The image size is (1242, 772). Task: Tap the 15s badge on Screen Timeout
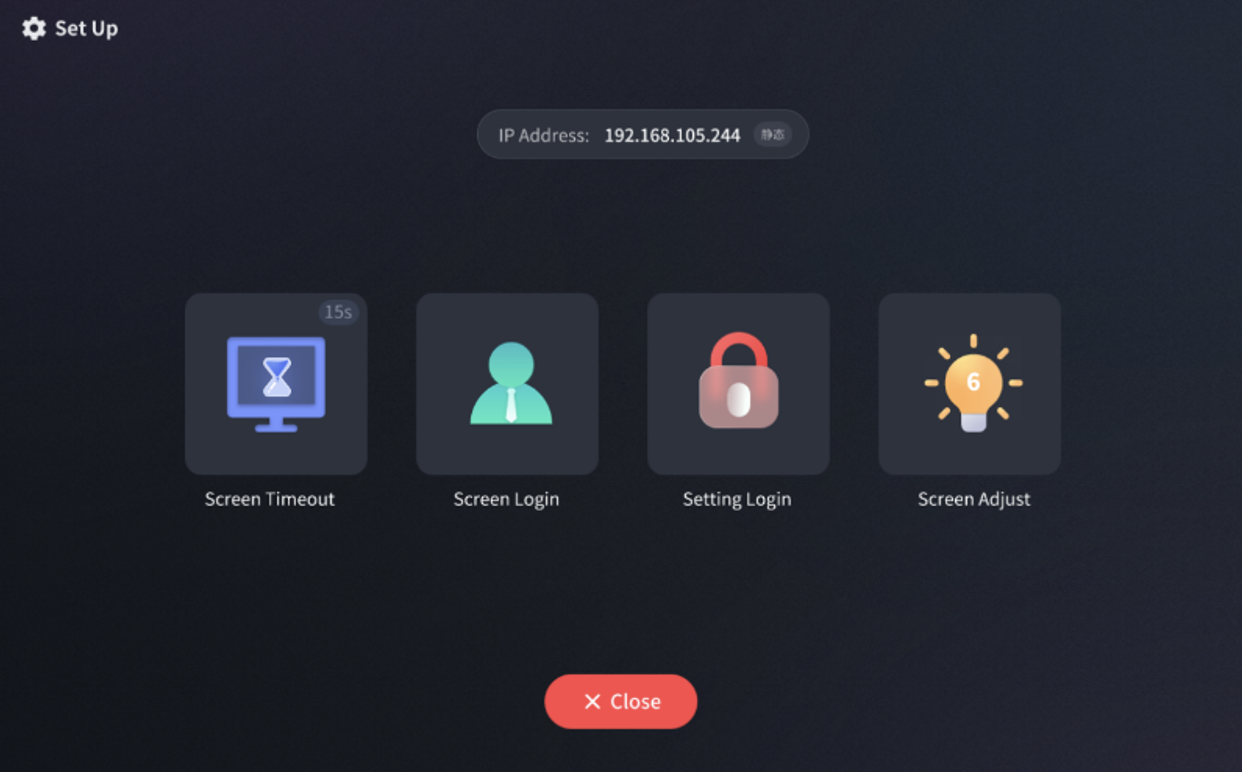click(338, 312)
